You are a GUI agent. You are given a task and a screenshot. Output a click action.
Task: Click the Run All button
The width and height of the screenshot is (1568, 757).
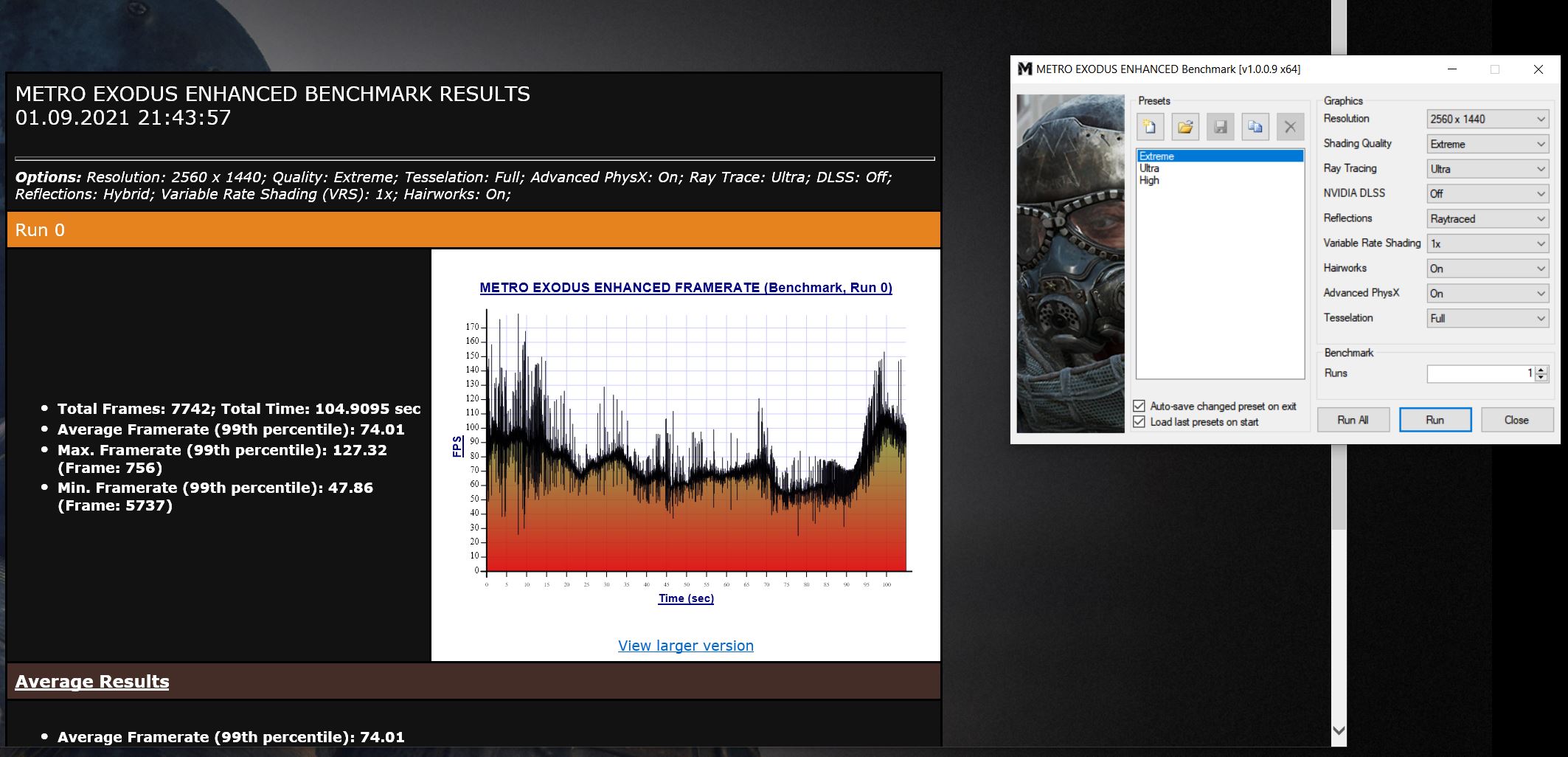[1353, 420]
